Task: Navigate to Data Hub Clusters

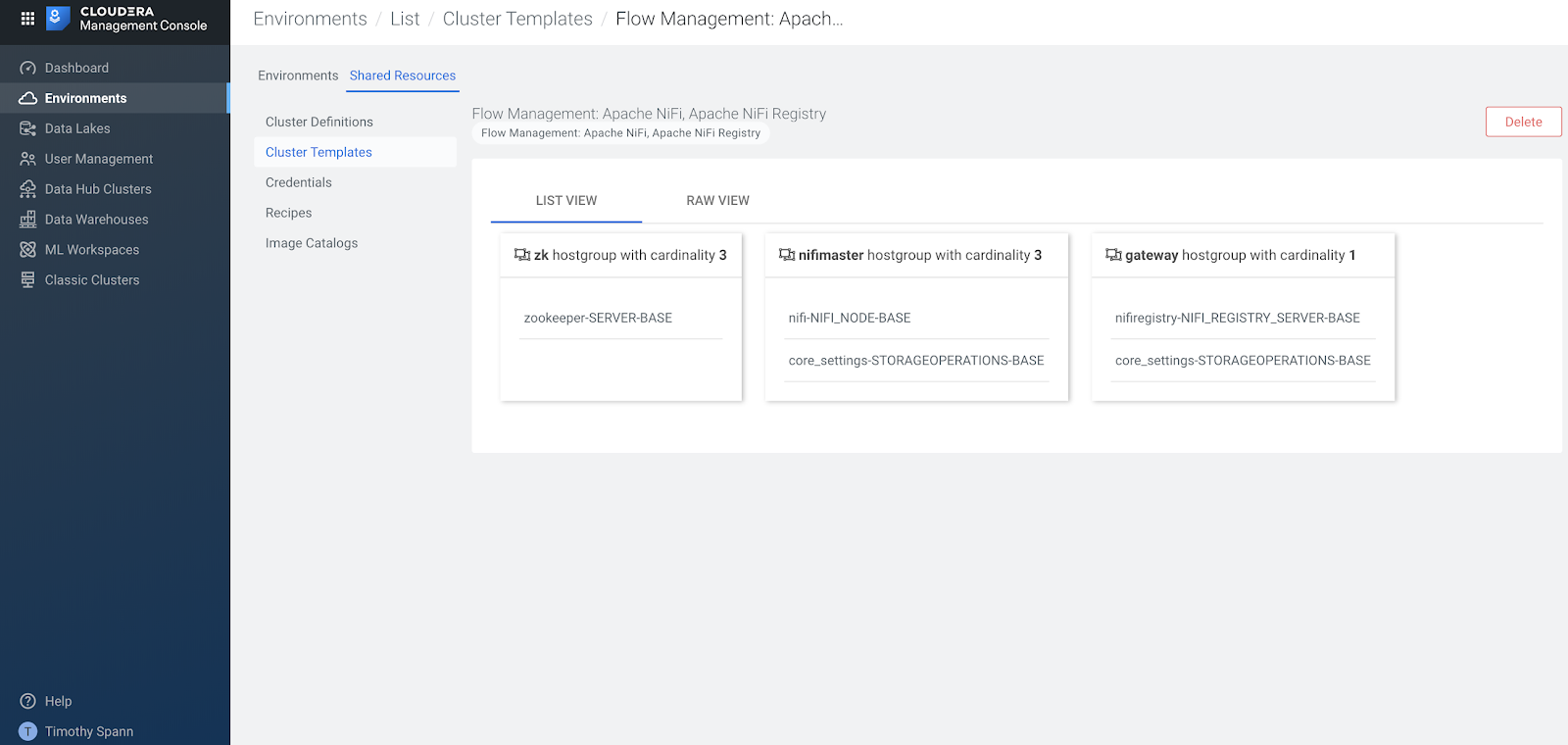Action: 115,189
